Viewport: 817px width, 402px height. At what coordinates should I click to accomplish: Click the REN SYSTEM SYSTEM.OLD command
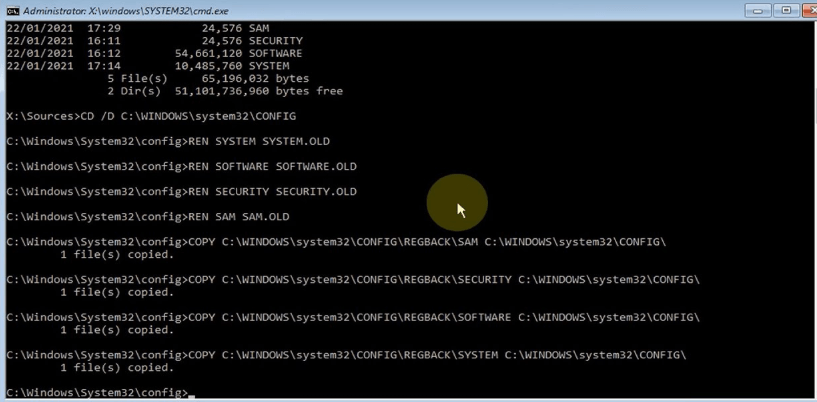click(x=259, y=142)
